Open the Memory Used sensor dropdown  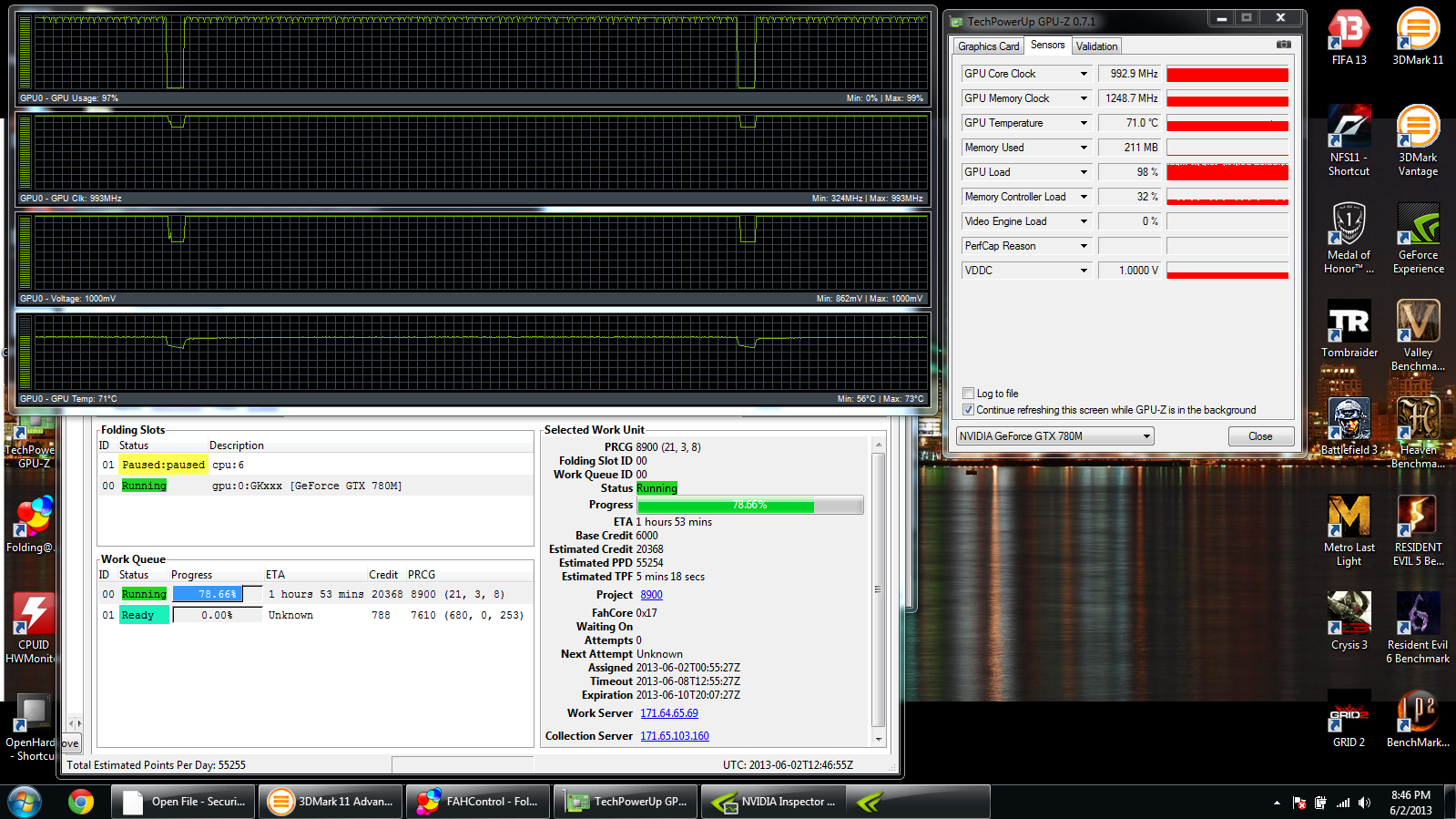coord(1084,148)
